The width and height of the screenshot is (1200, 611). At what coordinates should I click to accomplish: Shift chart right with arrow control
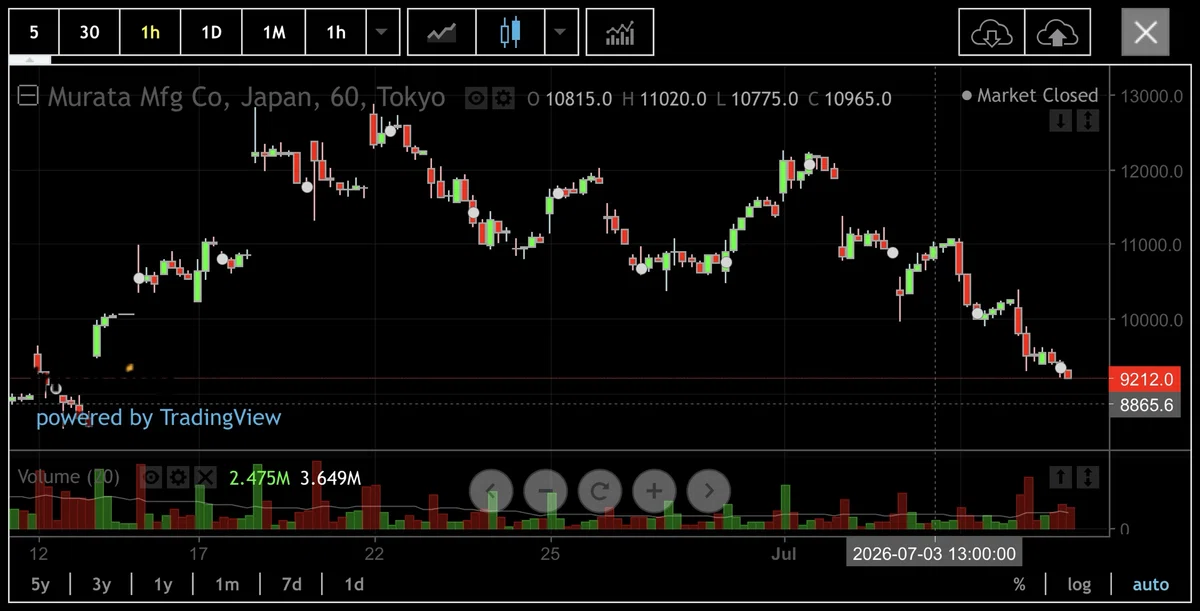tap(709, 491)
